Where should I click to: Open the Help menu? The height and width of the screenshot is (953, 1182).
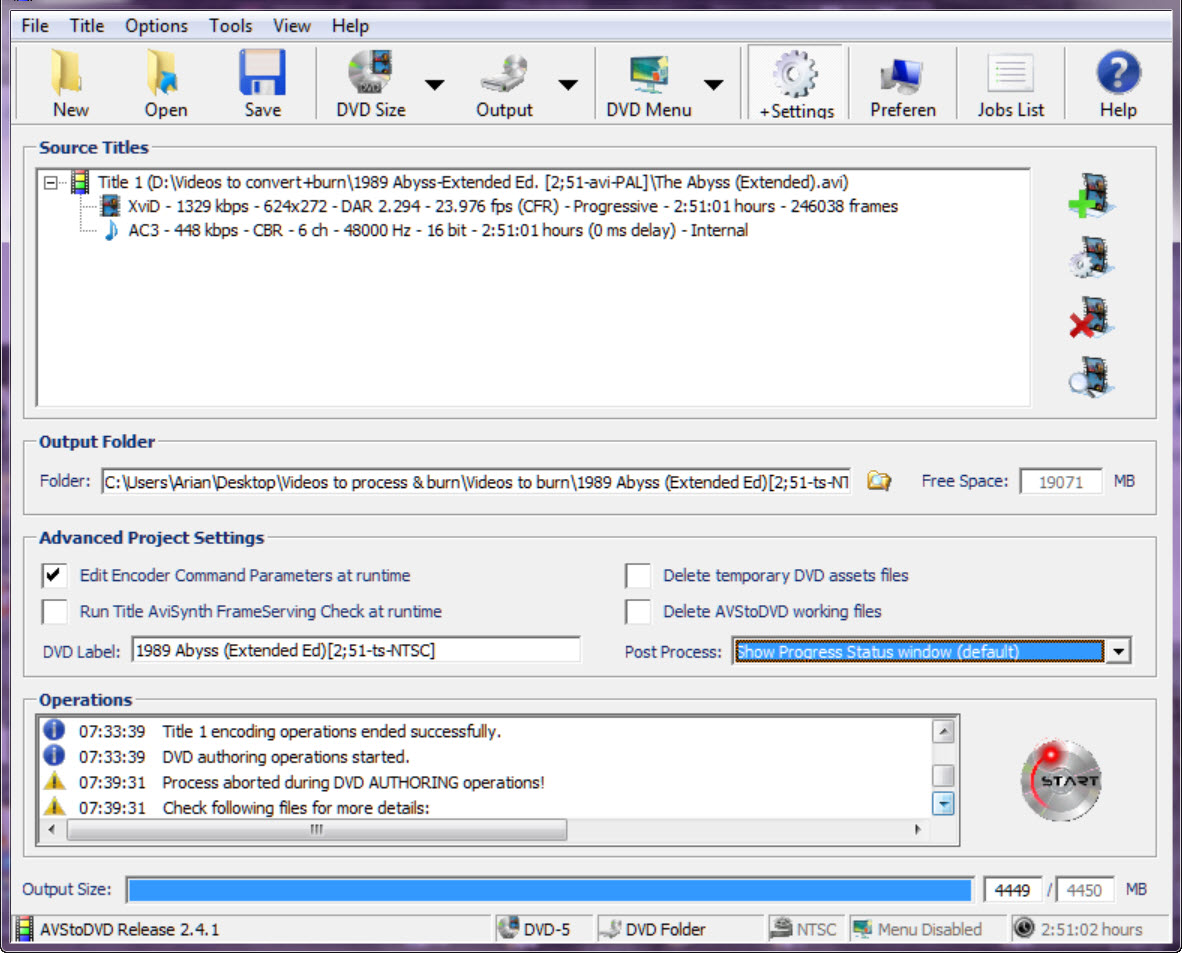click(x=351, y=26)
